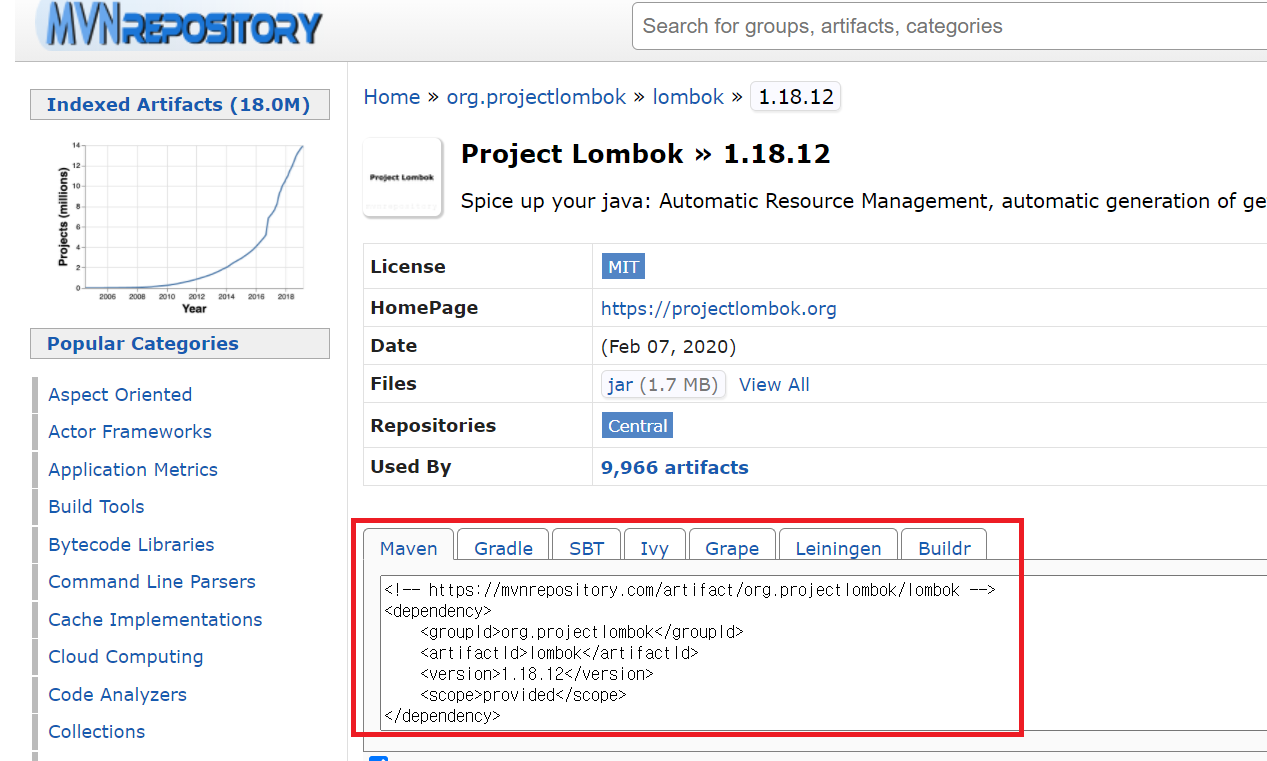Open org.projectlombok breadcrumb link

pyautogui.click(x=536, y=97)
